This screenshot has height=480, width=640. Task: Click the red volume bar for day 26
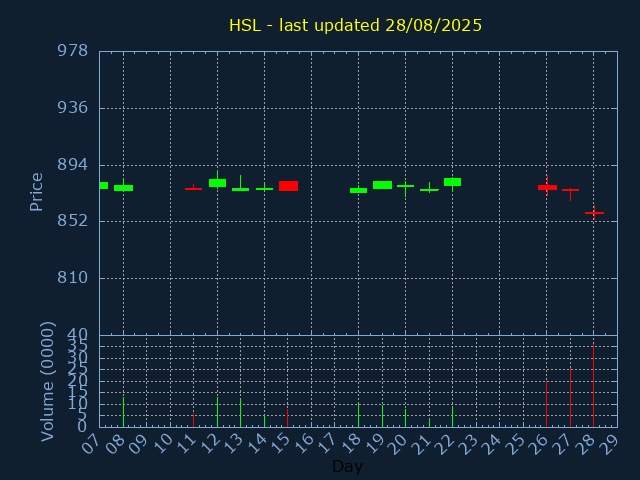(547, 404)
